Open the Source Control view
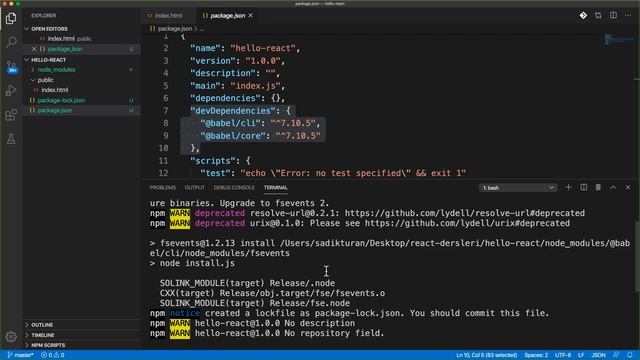 click(x=11, y=66)
